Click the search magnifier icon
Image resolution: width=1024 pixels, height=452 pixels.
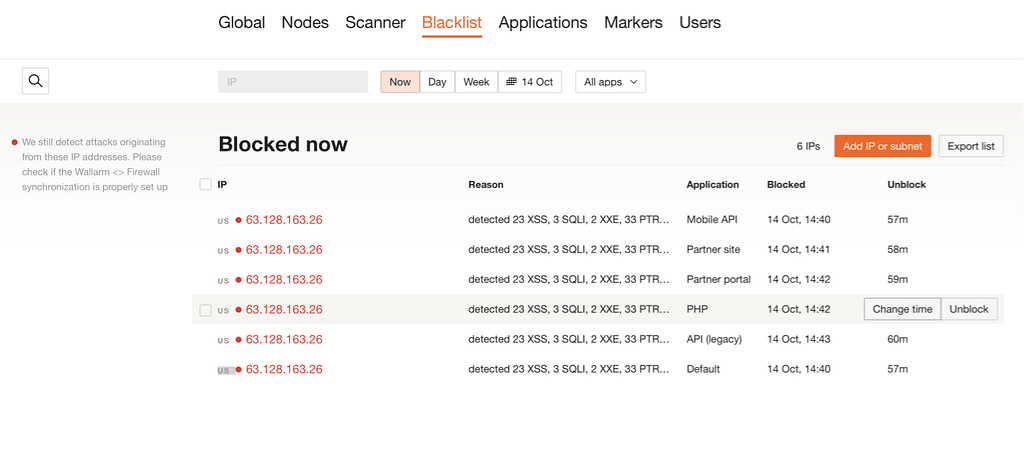click(36, 81)
